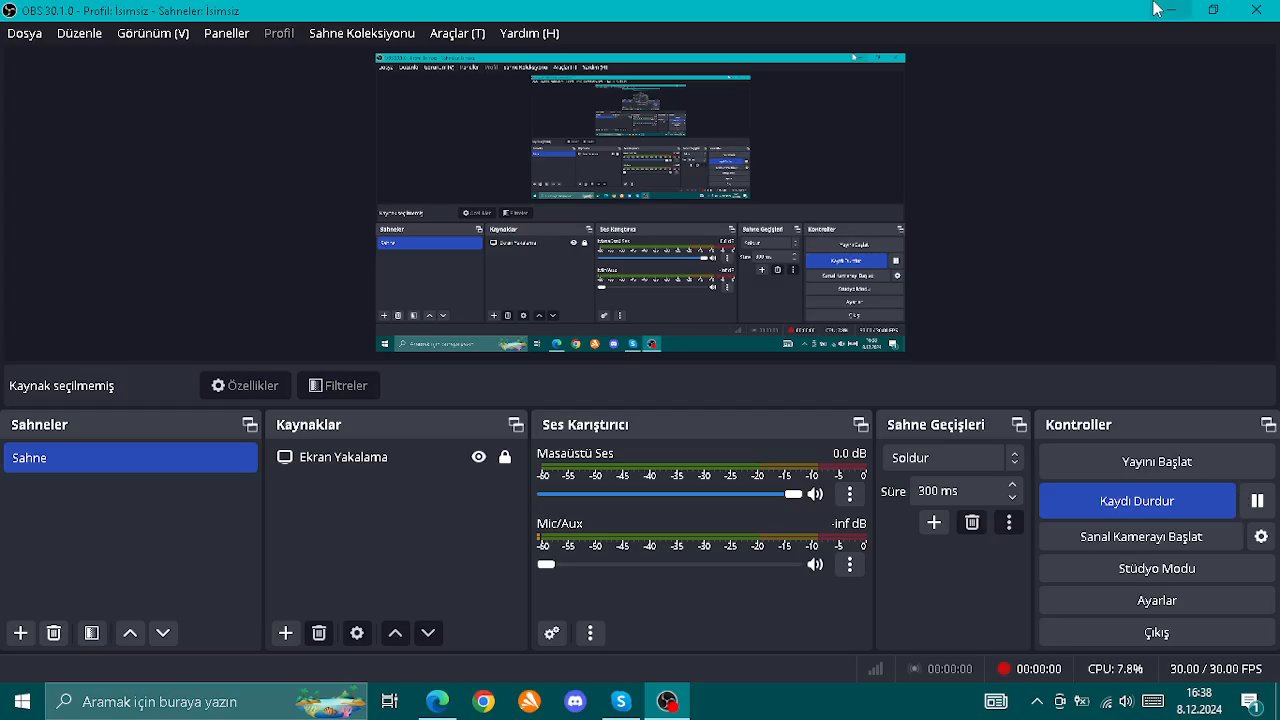Open scene filters via filter icon in Sahneler
Image resolution: width=1280 pixels, height=720 pixels.
click(x=91, y=633)
